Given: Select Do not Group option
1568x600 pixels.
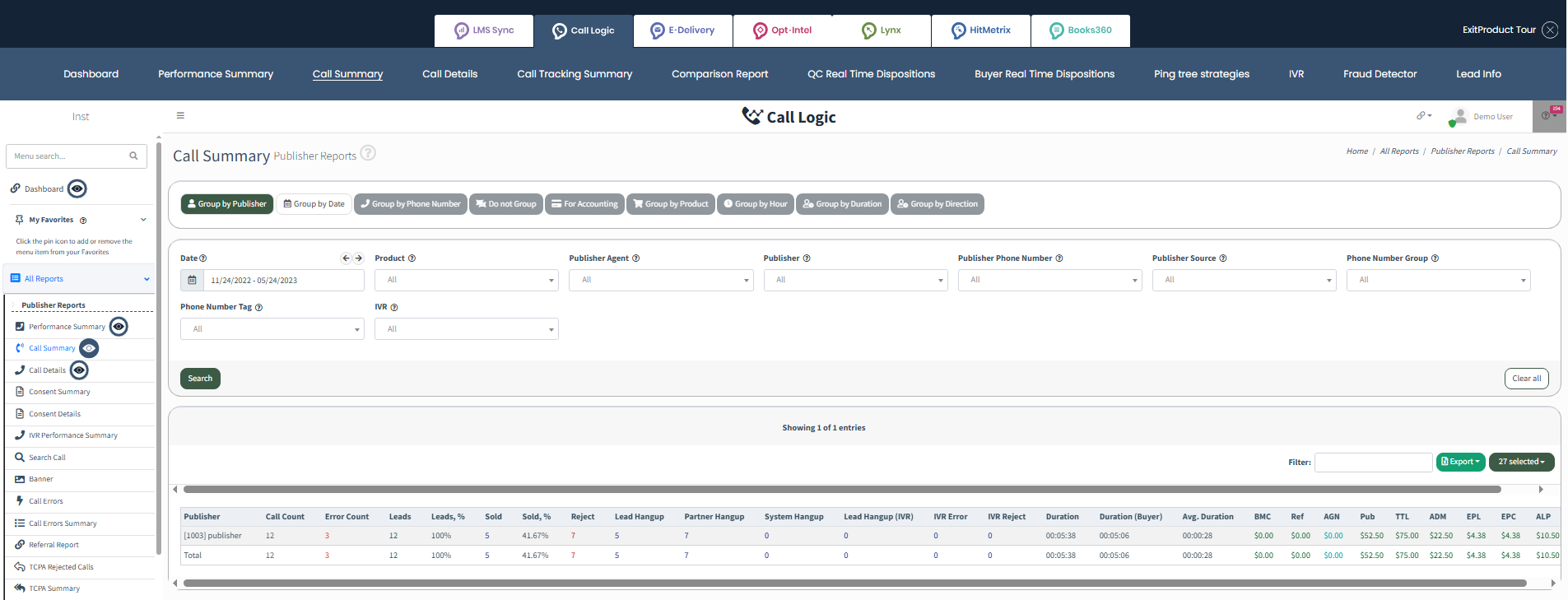Looking at the screenshot, I should [506, 204].
